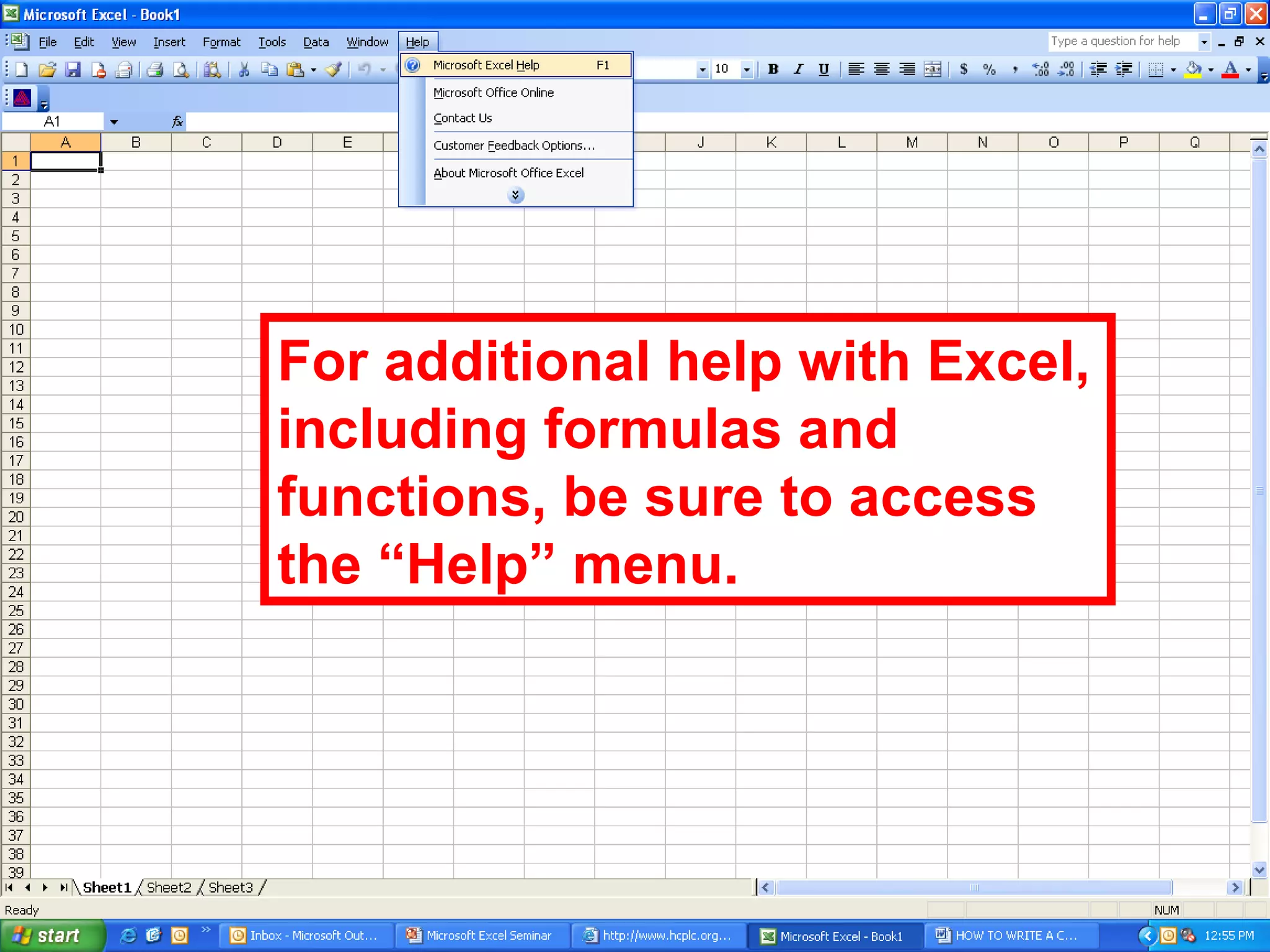Viewport: 1270px width, 952px height.
Task: Open the Insert menu
Action: pos(169,42)
